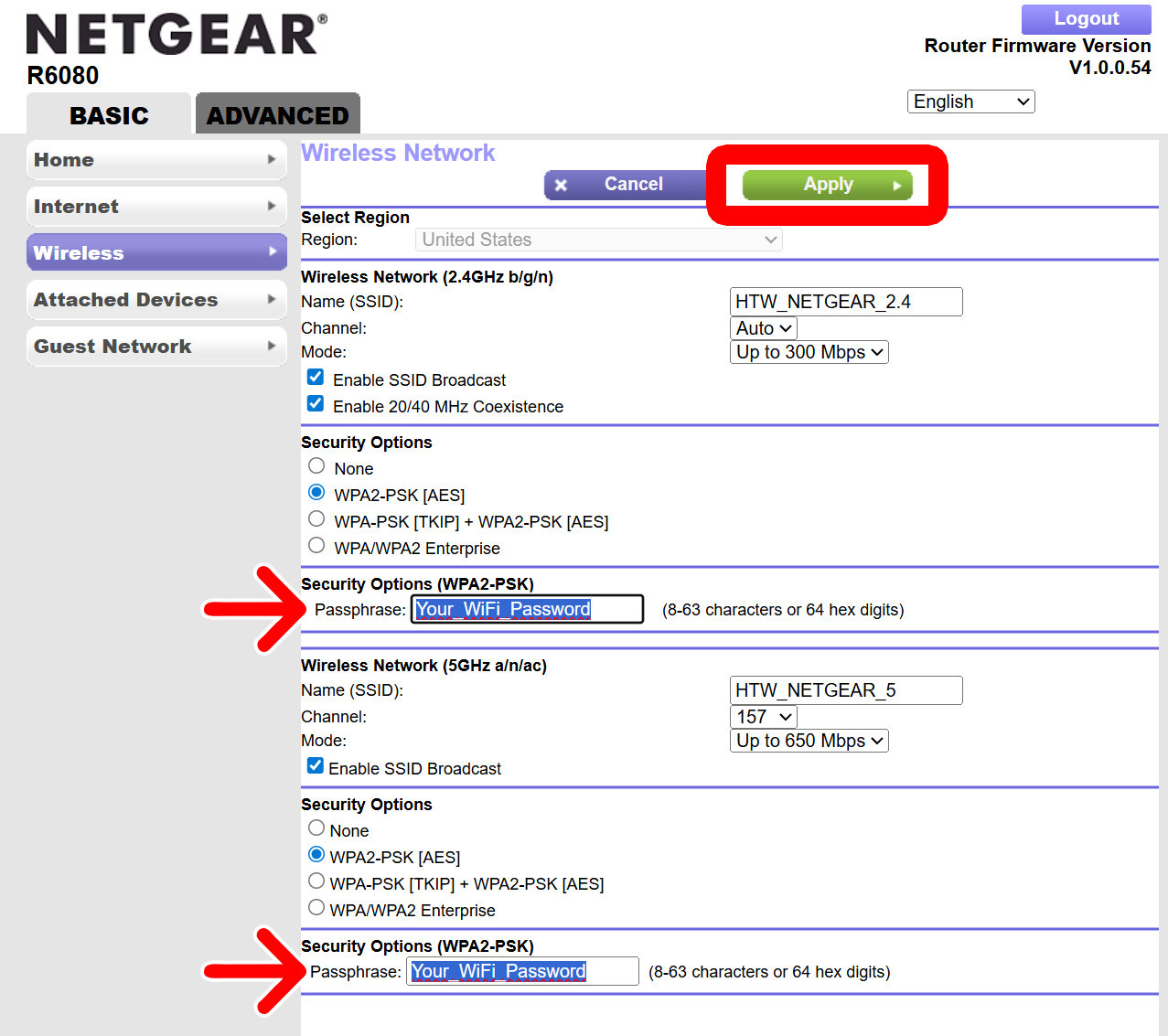Select None security for 2.4GHz network
Viewport: 1168px width, 1036px height.
point(316,466)
